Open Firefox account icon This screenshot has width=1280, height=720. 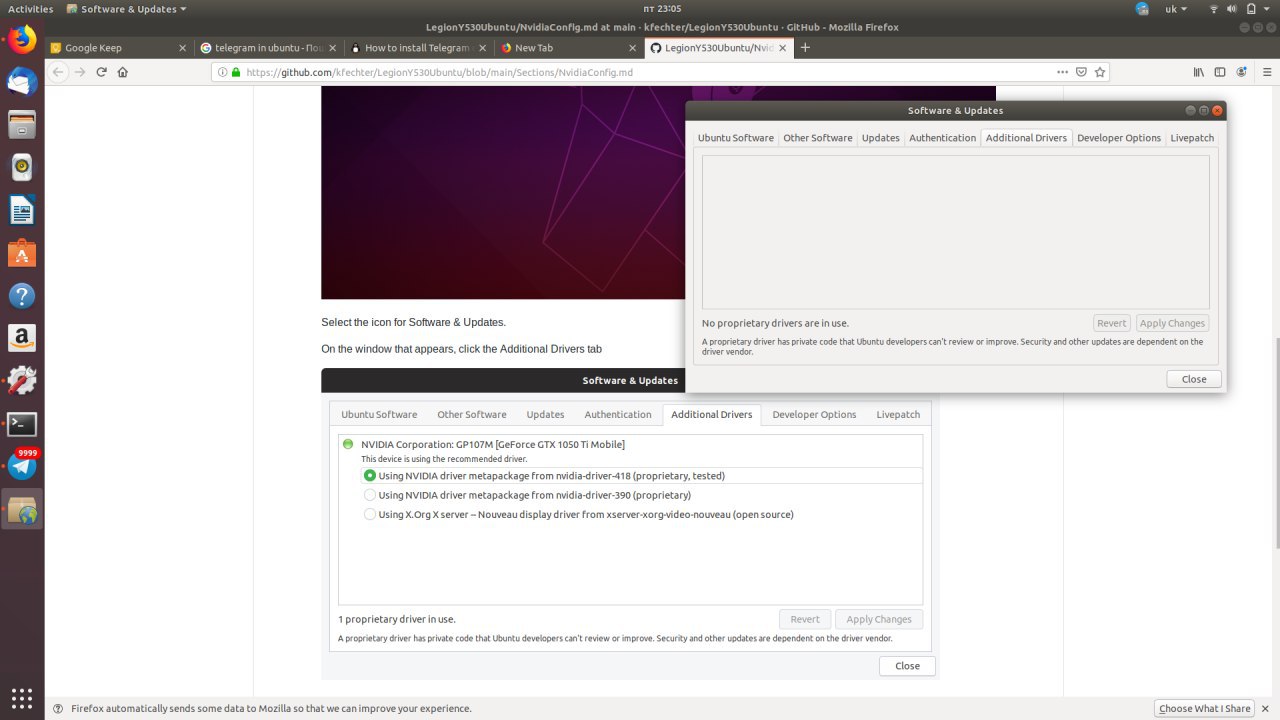pyautogui.click(x=1242, y=72)
